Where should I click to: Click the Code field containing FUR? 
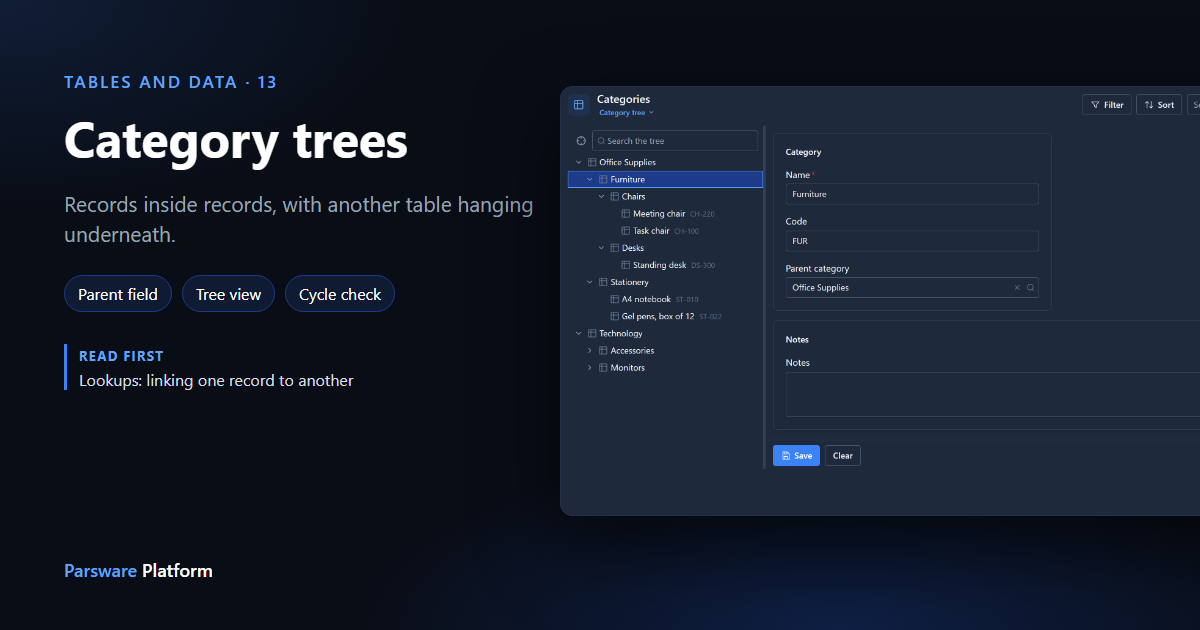click(x=912, y=241)
